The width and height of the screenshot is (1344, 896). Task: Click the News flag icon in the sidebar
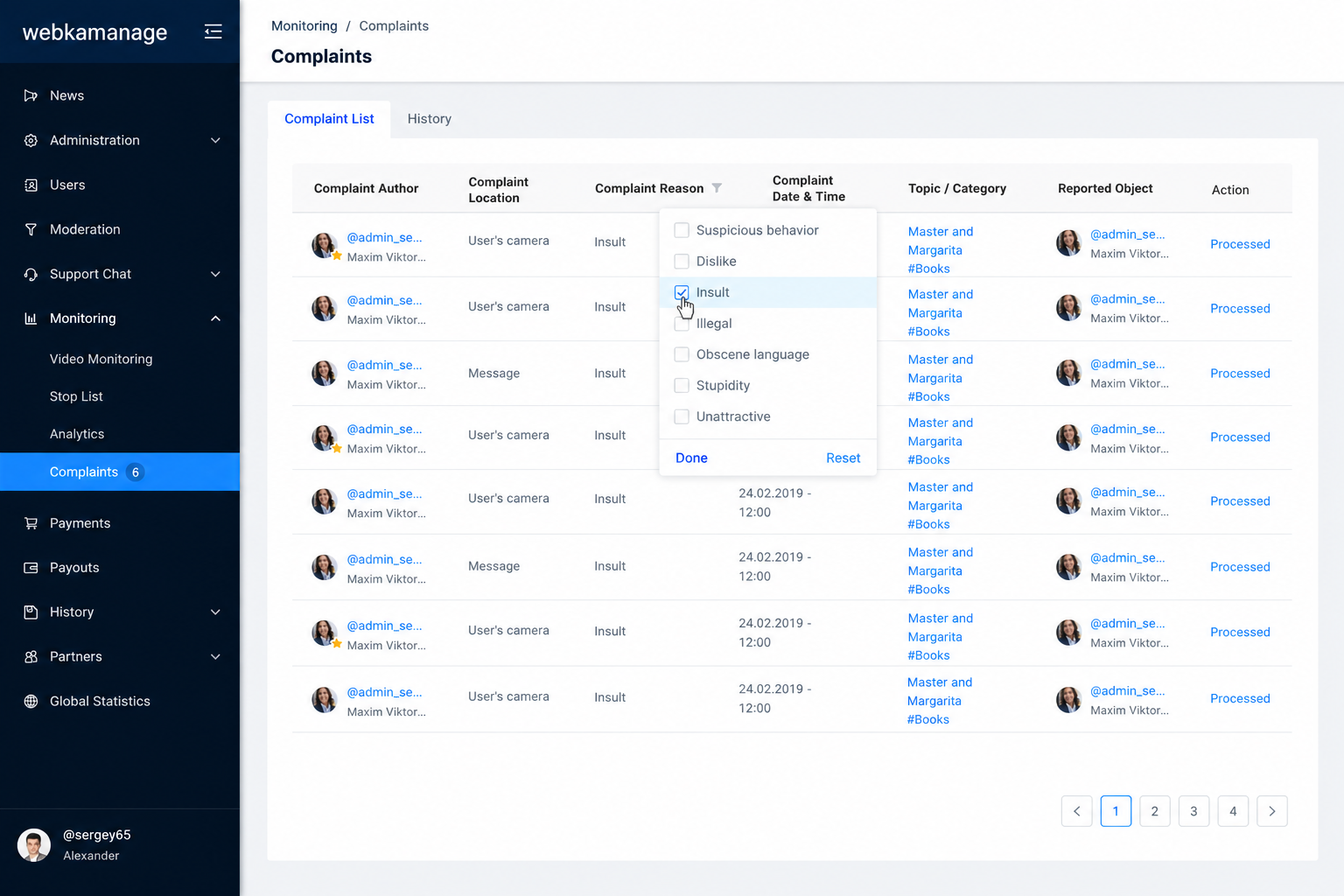coord(31,95)
